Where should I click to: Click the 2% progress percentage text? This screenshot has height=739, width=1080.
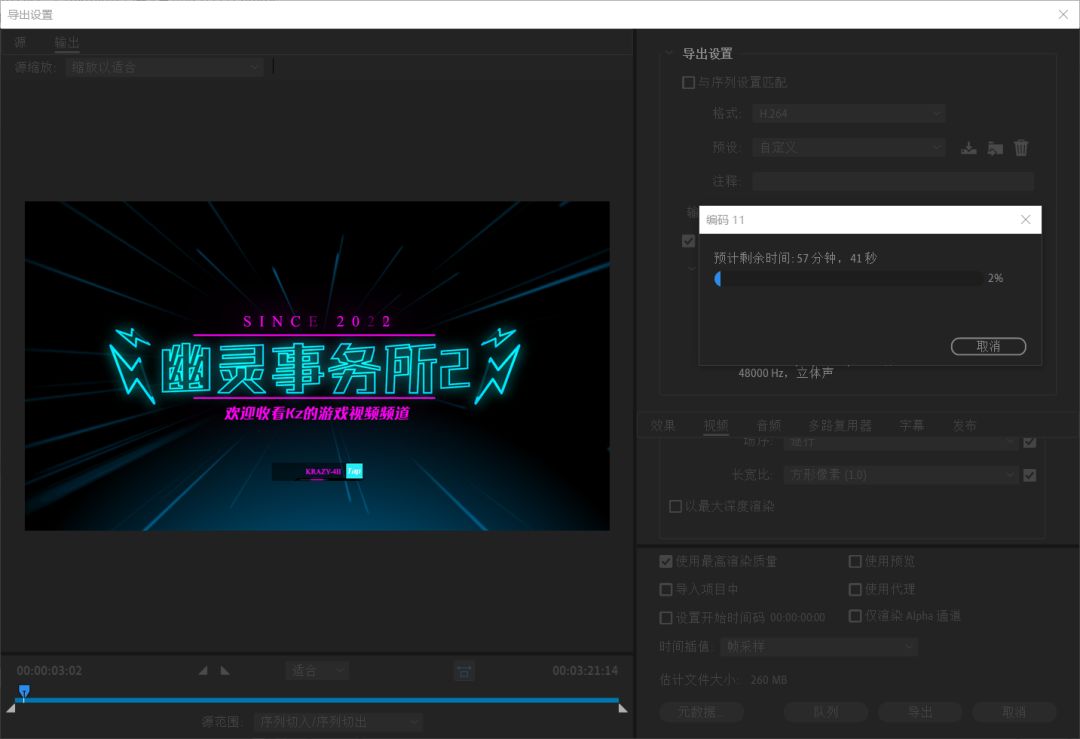pyautogui.click(x=995, y=278)
